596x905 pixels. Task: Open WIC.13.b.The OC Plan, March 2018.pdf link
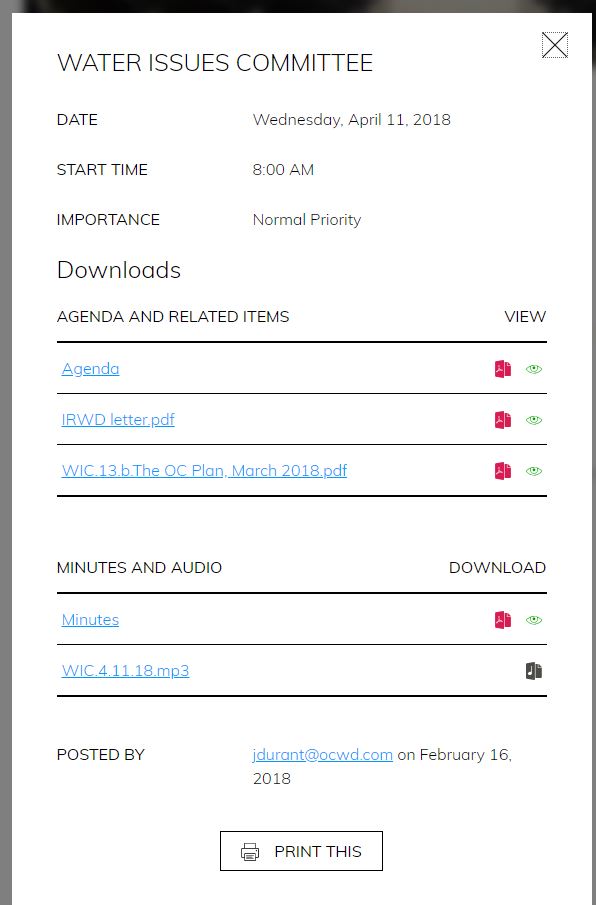click(204, 470)
